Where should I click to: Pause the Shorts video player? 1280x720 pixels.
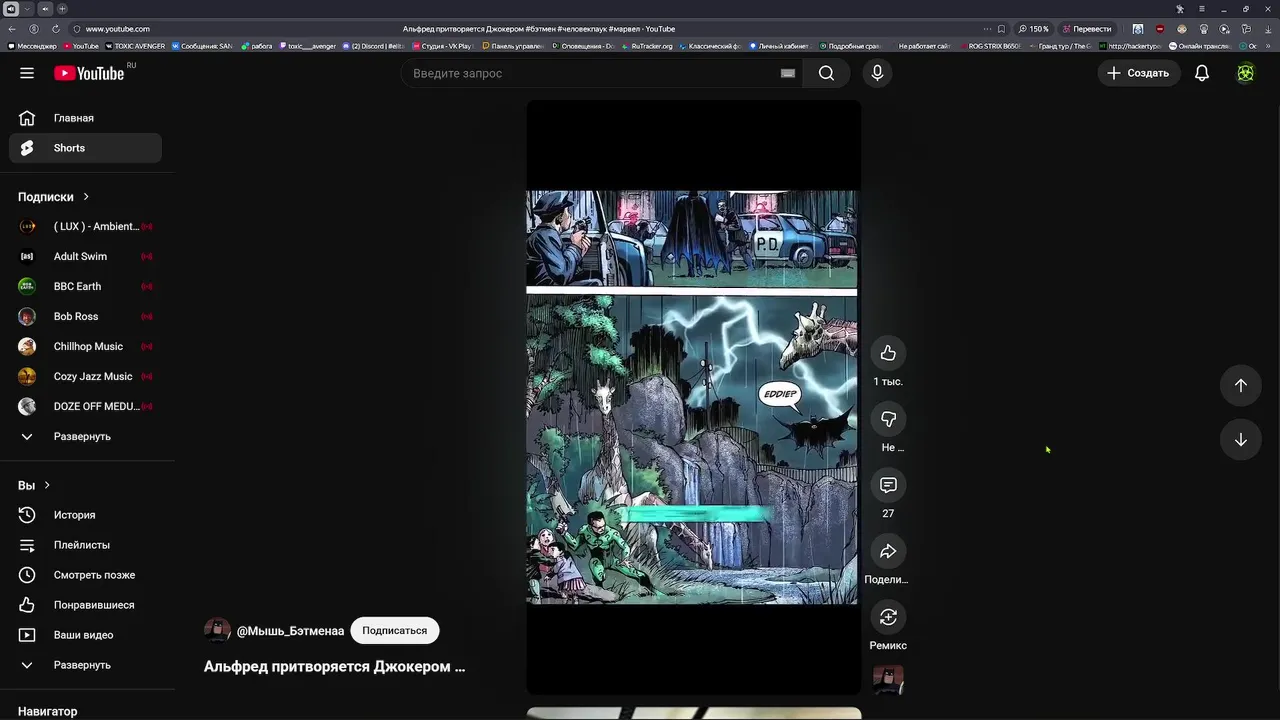pos(692,397)
